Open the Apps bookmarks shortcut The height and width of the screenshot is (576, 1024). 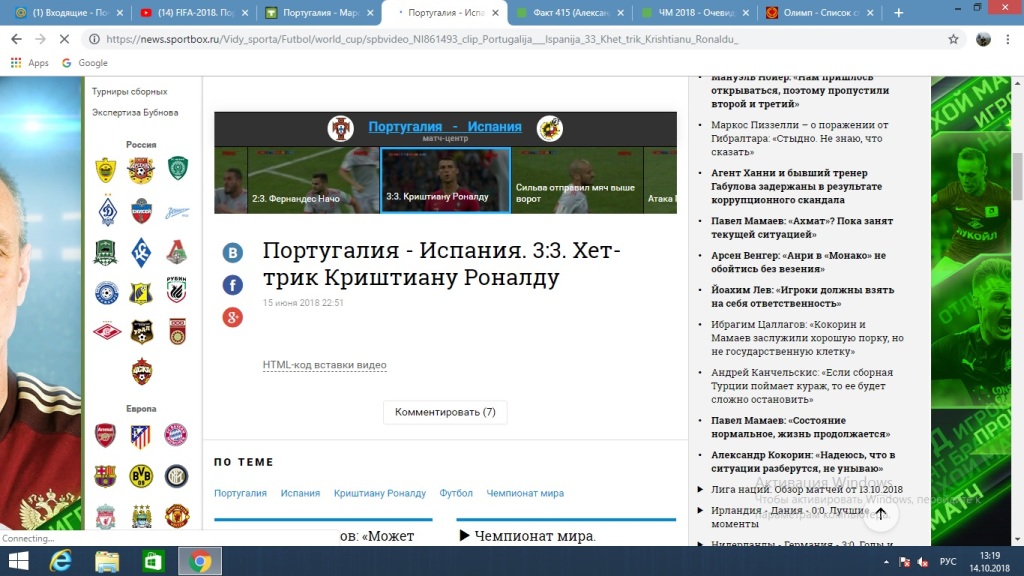(30, 63)
